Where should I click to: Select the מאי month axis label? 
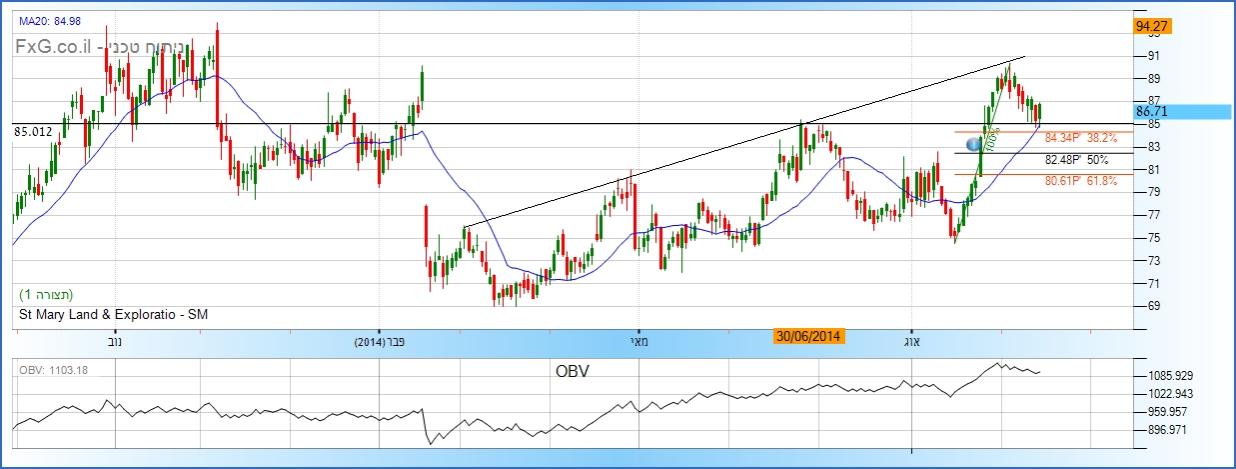pyautogui.click(x=637, y=341)
